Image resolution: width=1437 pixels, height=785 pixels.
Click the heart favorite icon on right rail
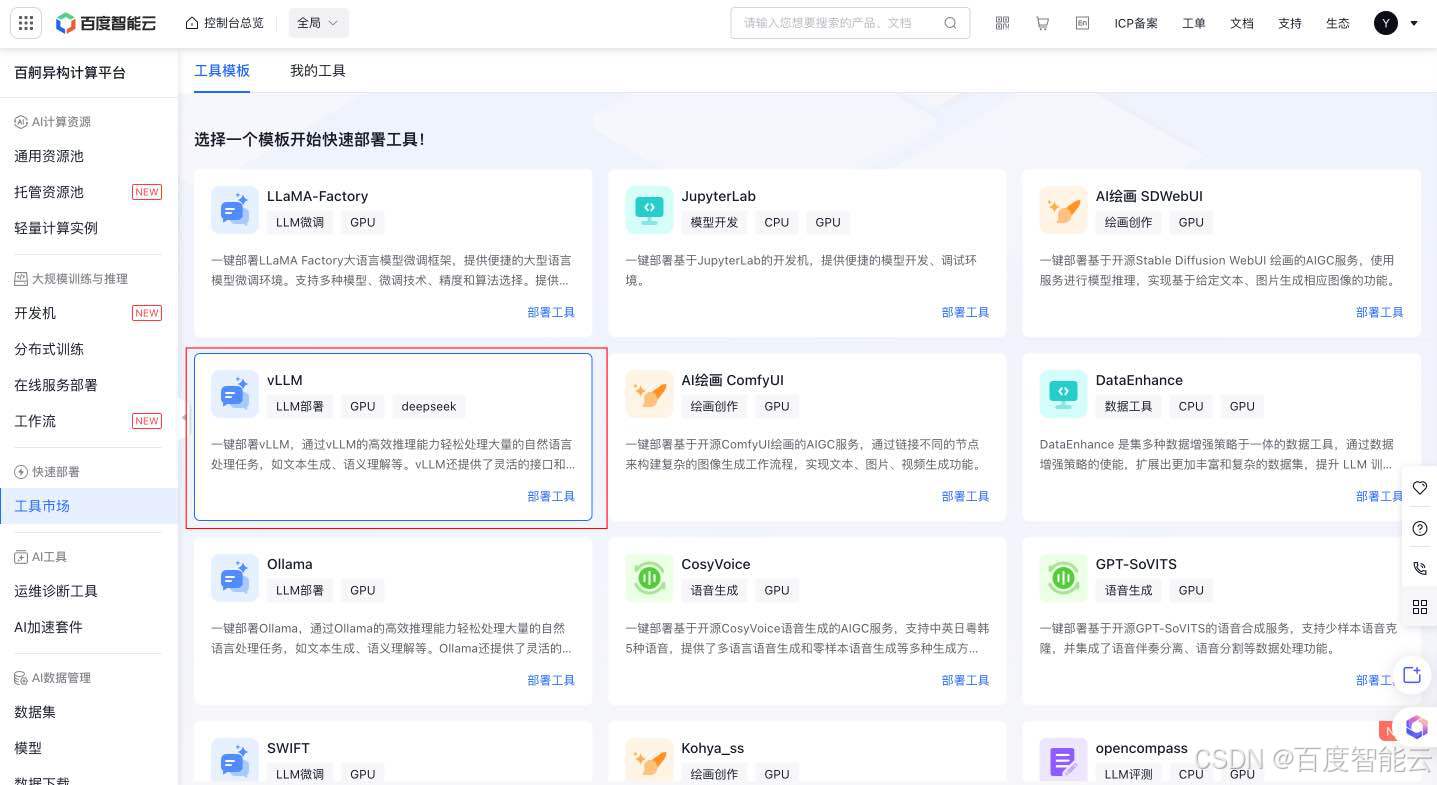[x=1419, y=488]
